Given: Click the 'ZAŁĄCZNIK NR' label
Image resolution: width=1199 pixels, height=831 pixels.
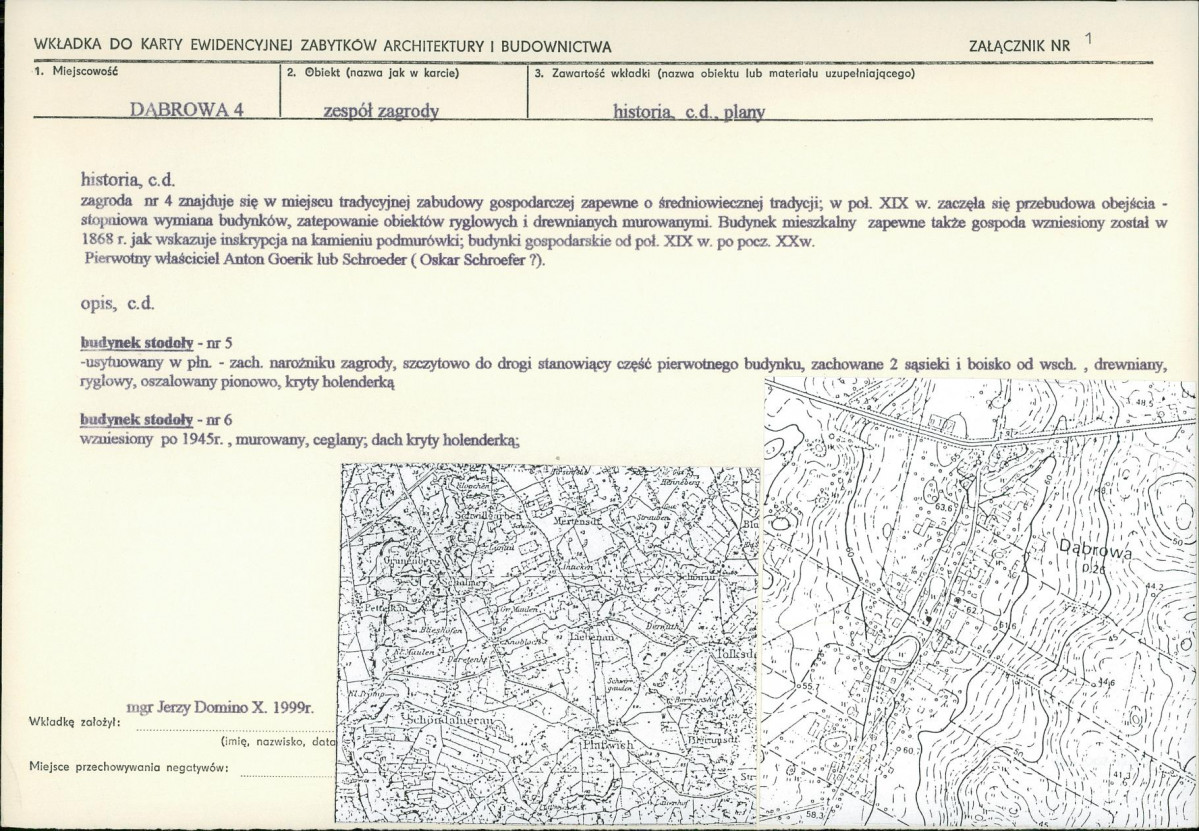Looking at the screenshot, I should (1019, 46).
